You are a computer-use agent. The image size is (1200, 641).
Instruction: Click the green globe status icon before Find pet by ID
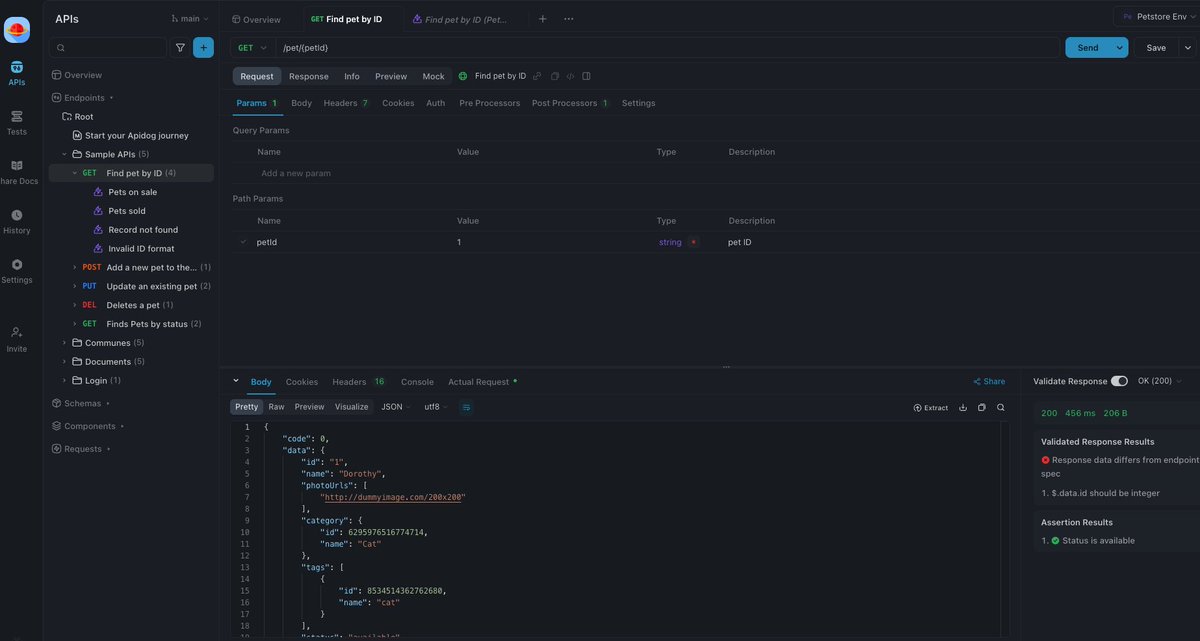(463, 76)
